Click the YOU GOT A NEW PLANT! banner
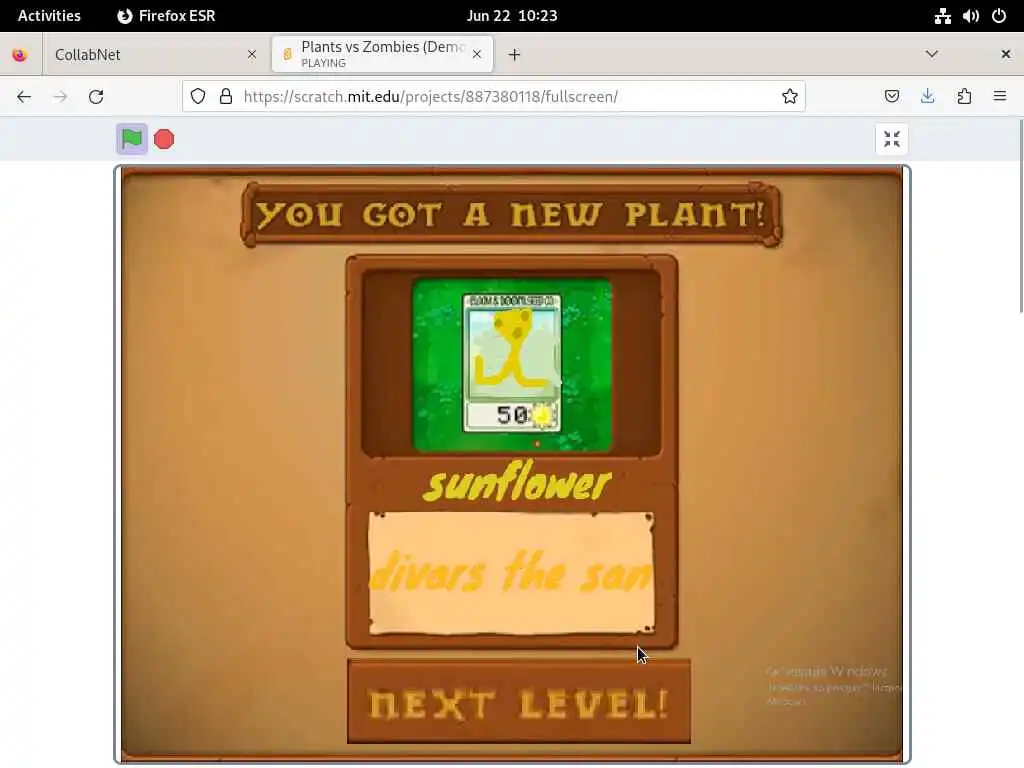The width and height of the screenshot is (1024, 768). pos(511,215)
